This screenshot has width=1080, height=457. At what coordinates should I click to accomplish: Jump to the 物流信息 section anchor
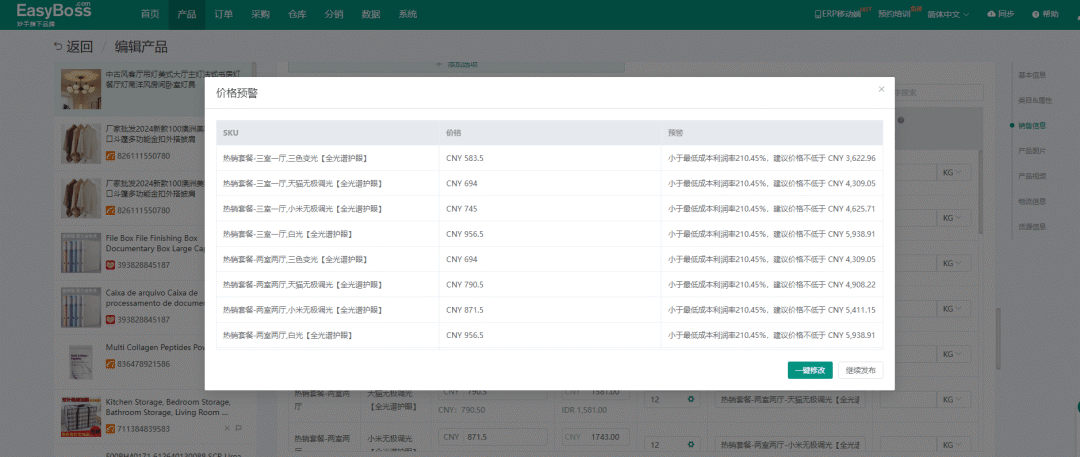[x=1032, y=201]
